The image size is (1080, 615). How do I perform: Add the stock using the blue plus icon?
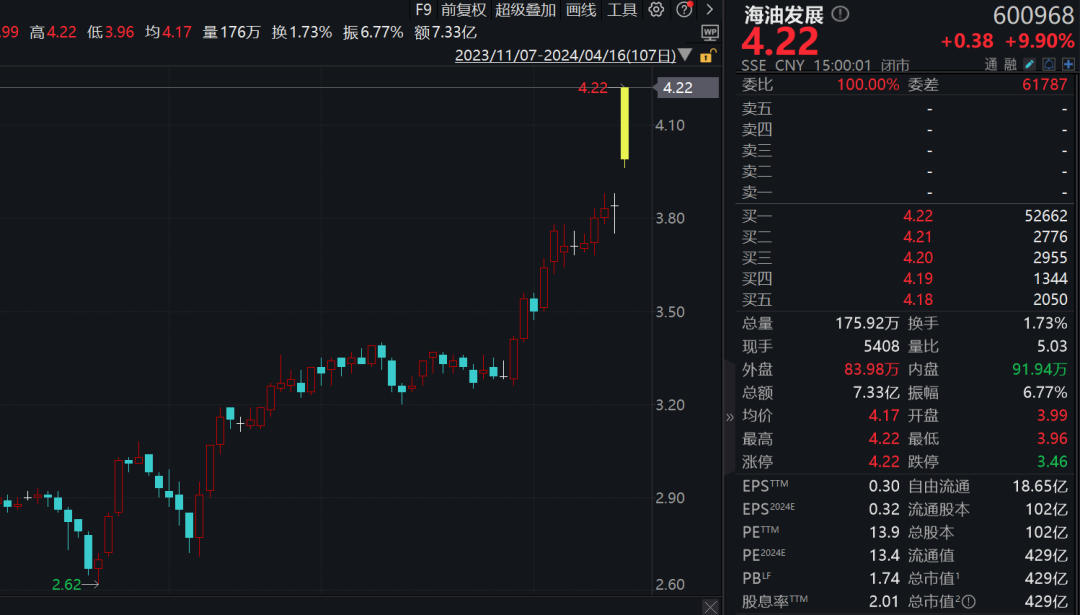click(1068, 64)
